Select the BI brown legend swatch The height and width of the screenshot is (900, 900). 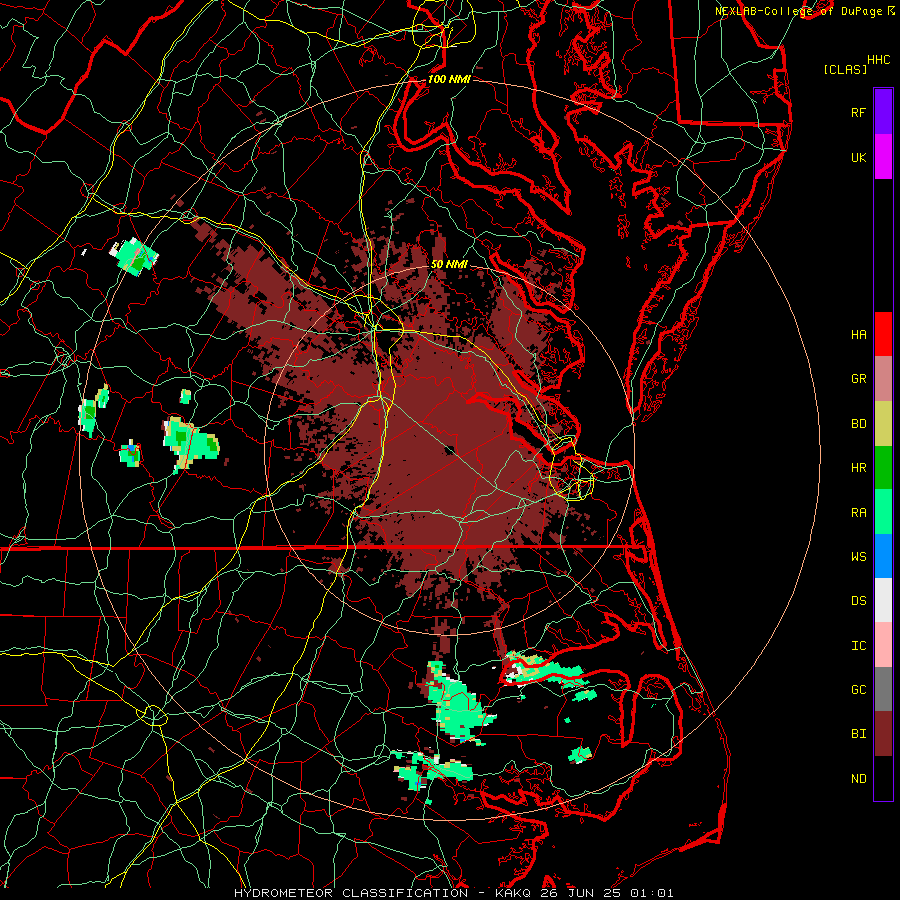(883, 734)
